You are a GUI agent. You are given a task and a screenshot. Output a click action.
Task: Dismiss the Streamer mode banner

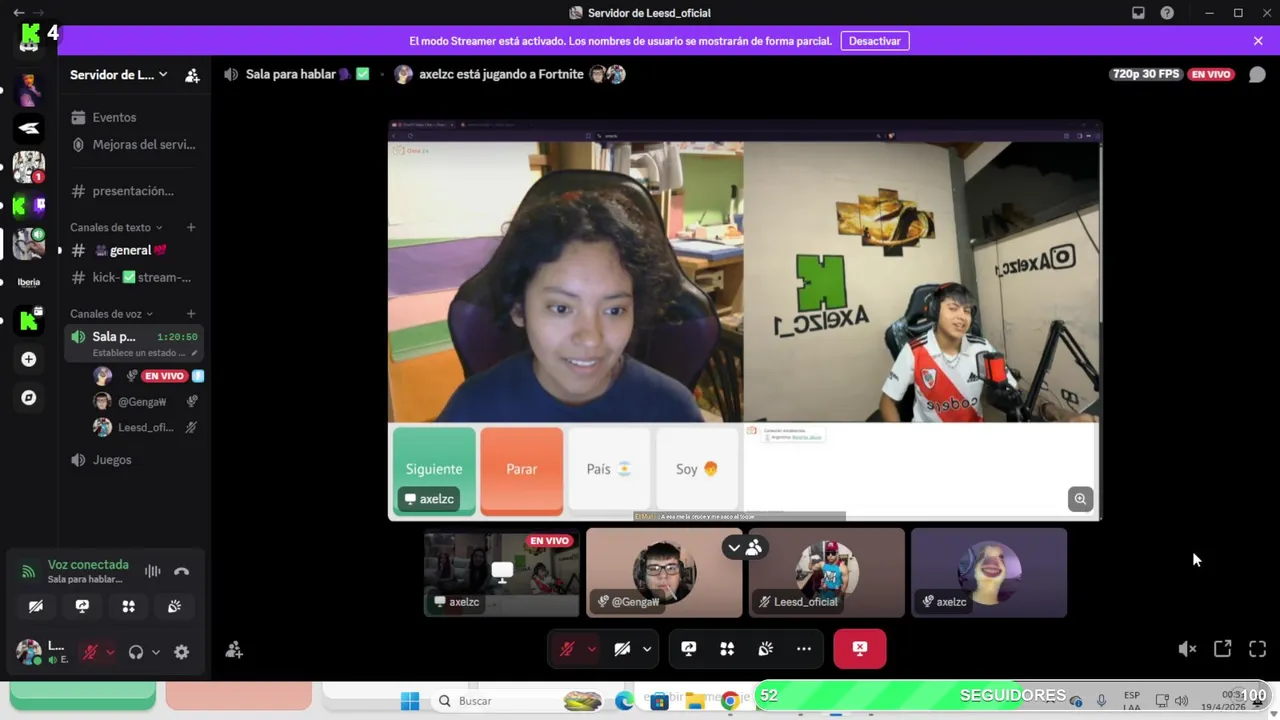tap(1258, 41)
